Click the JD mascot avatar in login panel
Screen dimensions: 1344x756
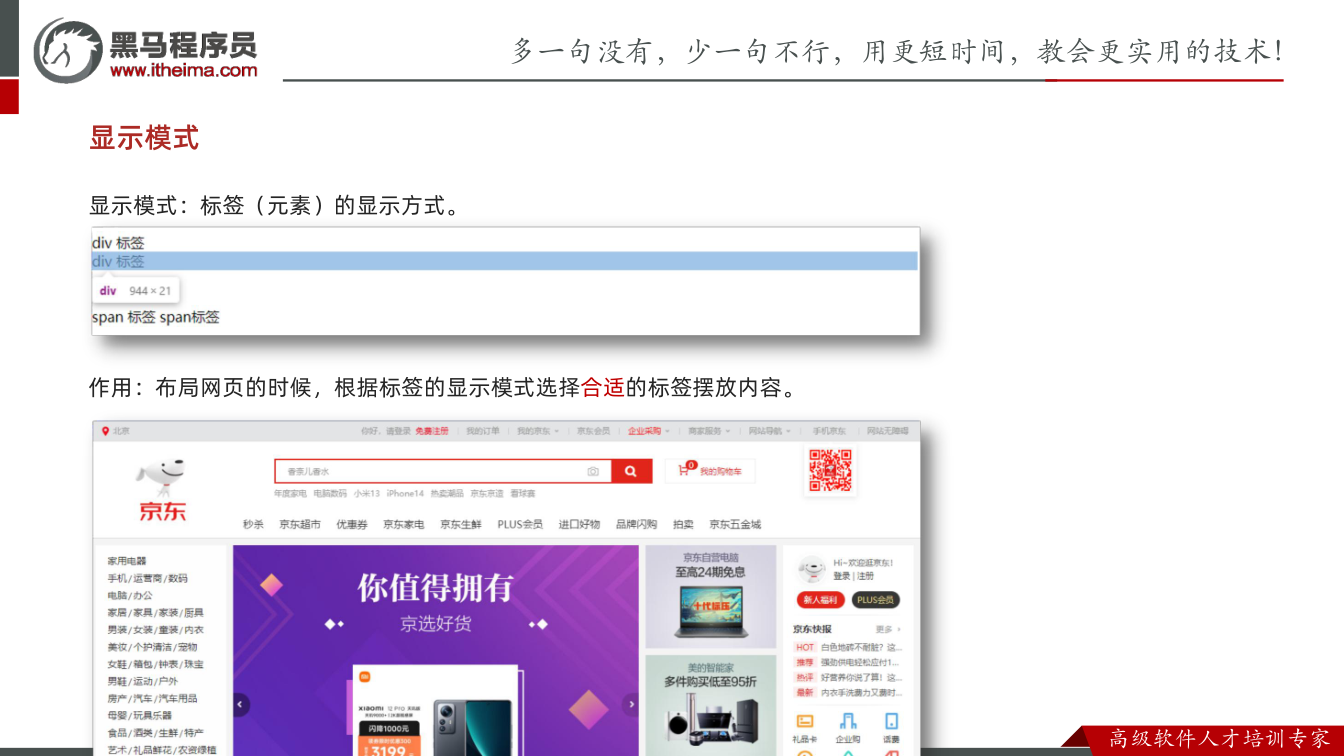(x=811, y=569)
